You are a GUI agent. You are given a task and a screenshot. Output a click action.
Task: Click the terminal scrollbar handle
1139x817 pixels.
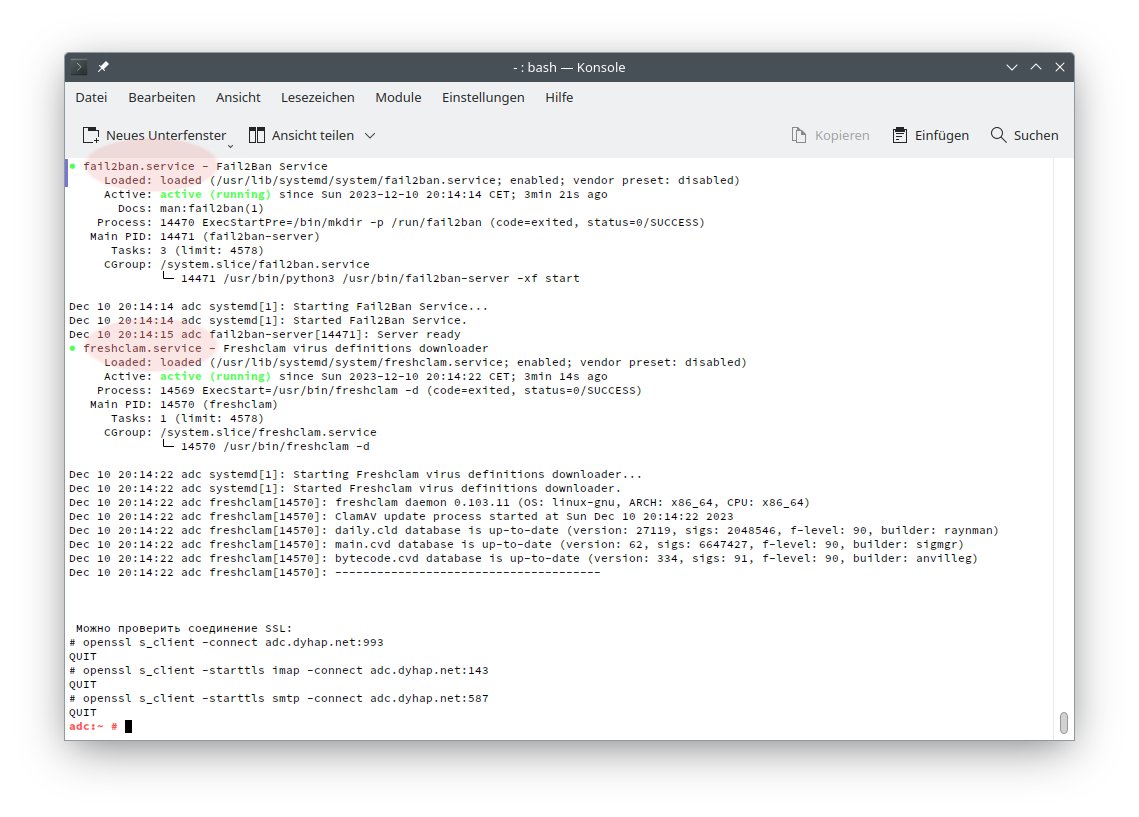pos(1064,722)
